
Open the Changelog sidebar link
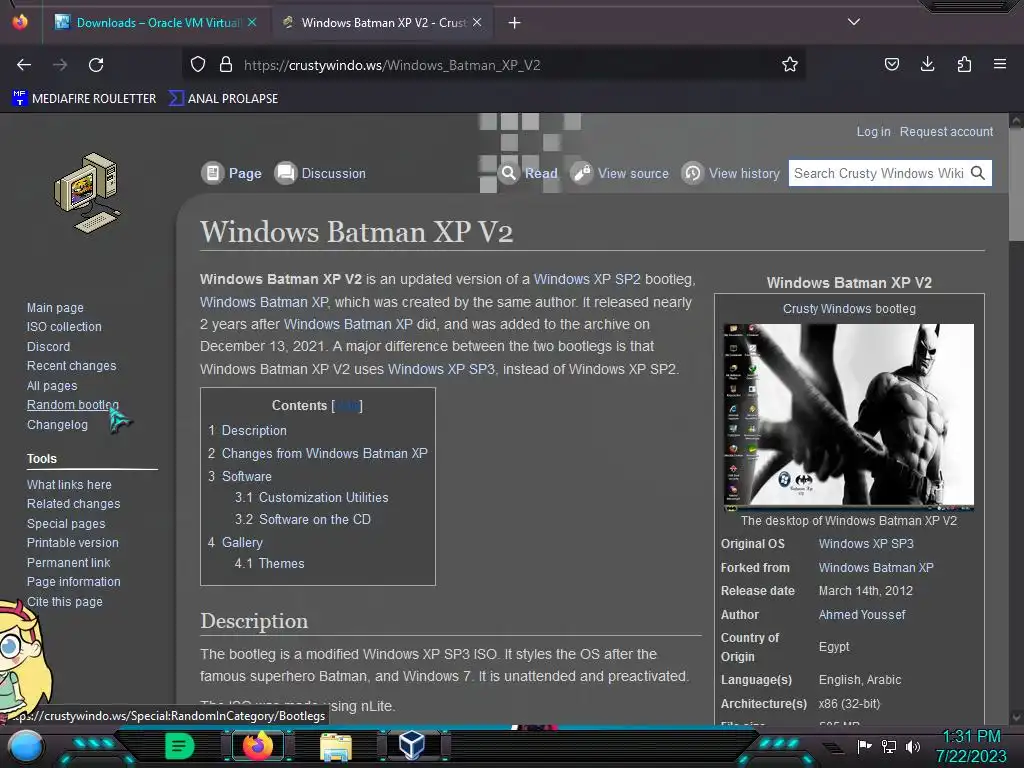(x=57, y=424)
